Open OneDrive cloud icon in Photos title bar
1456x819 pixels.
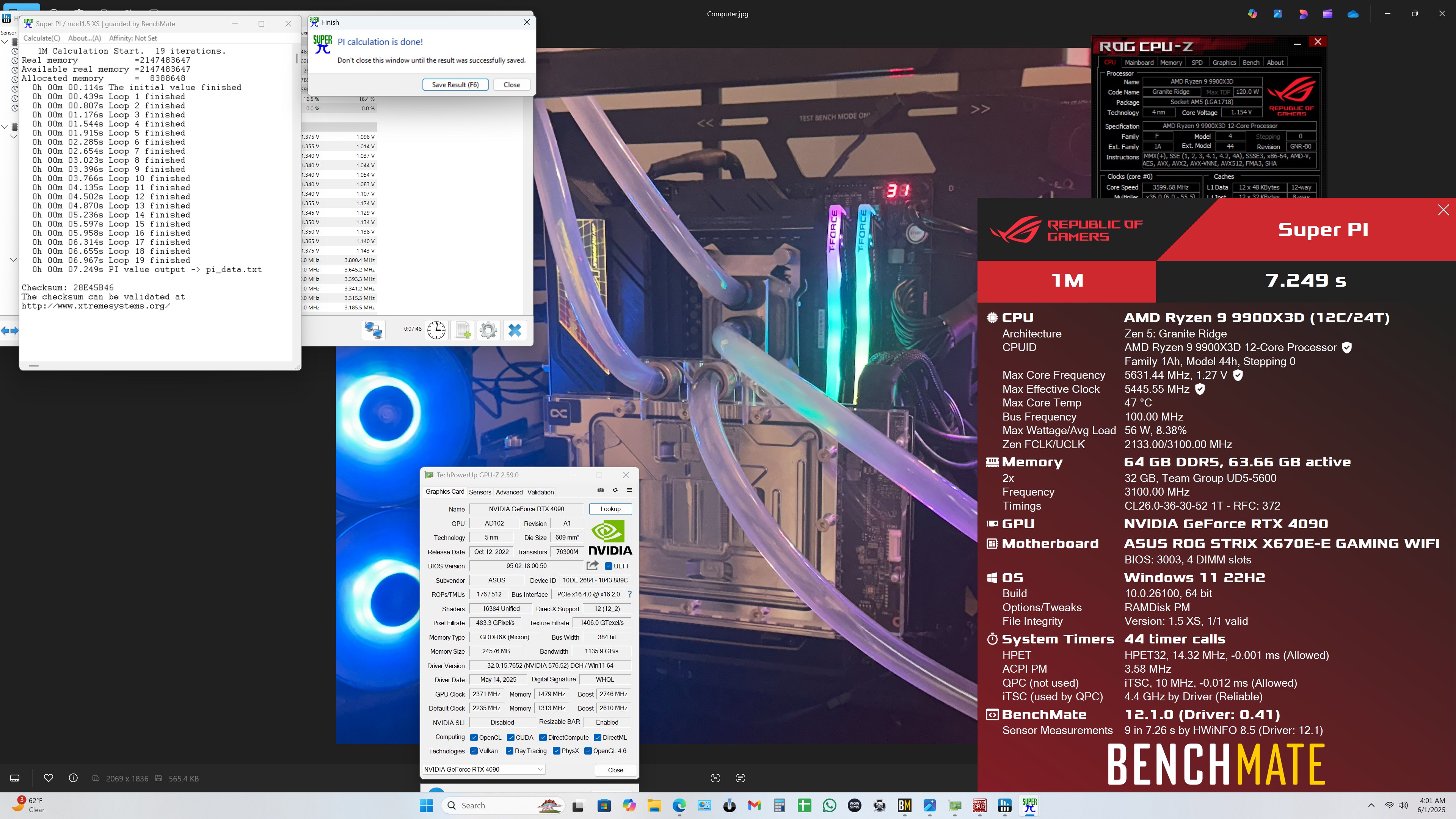click(1352, 14)
